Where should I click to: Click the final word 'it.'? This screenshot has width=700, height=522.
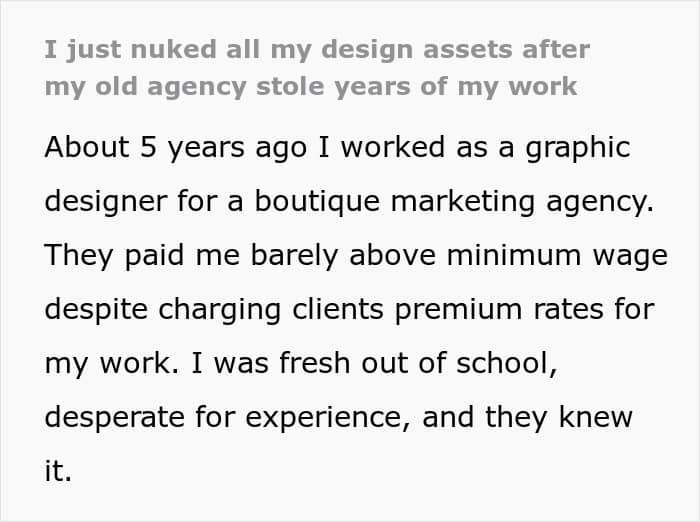[x=58, y=471]
